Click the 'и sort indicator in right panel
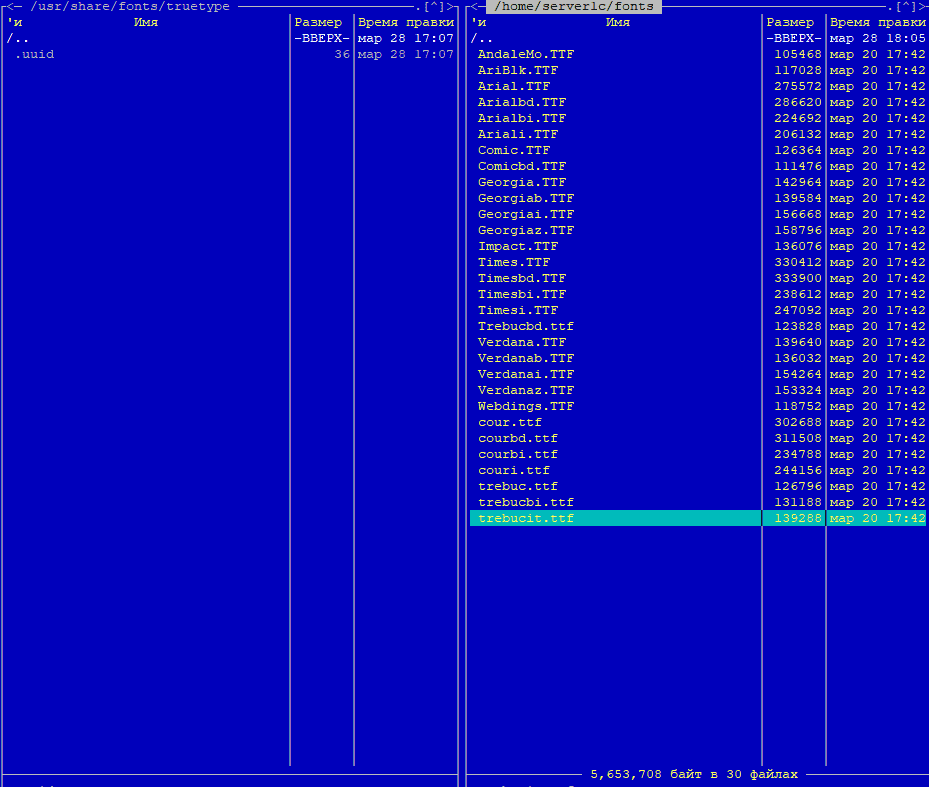The width and height of the screenshot is (929, 787). pos(479,23)
